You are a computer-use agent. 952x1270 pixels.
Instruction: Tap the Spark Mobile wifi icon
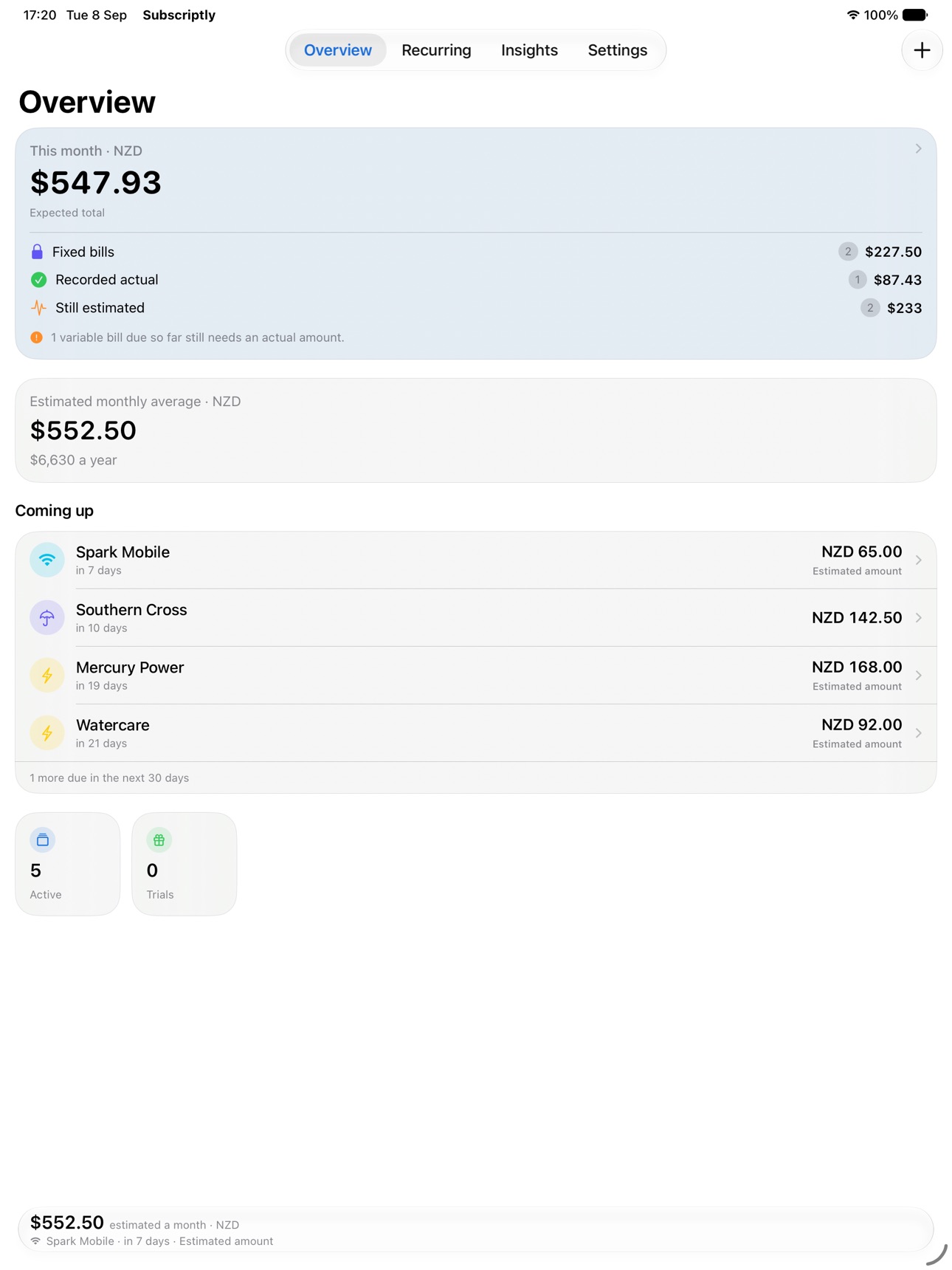tap(47, 560)
